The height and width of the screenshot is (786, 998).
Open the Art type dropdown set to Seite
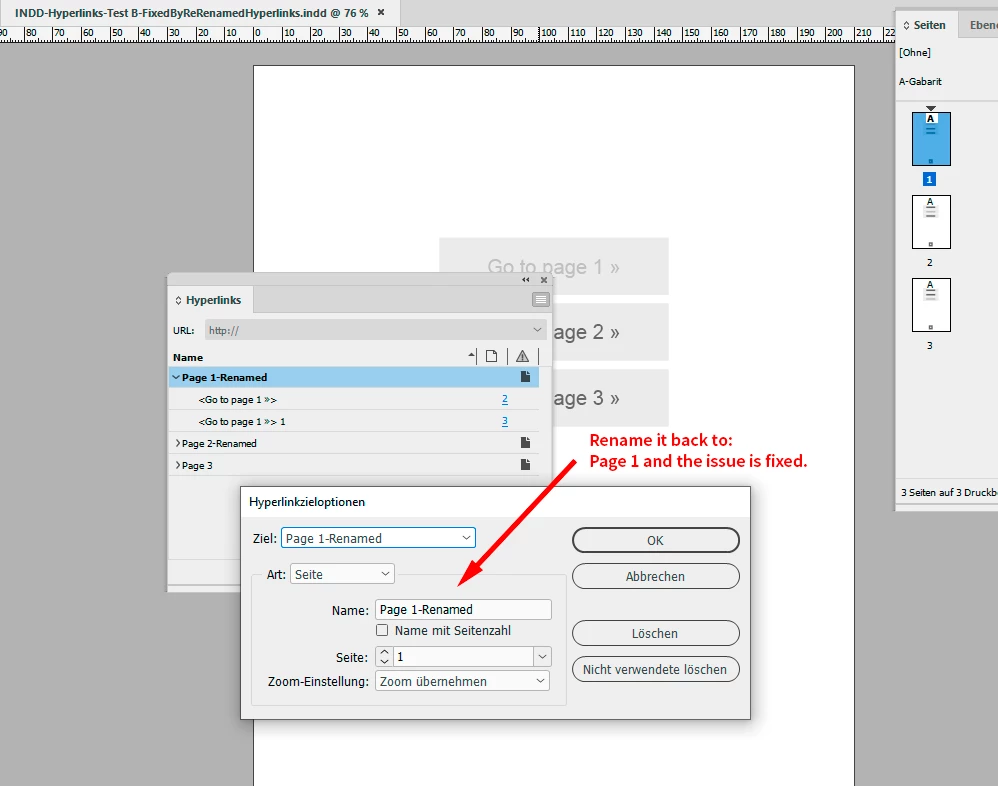coord(385,574)
